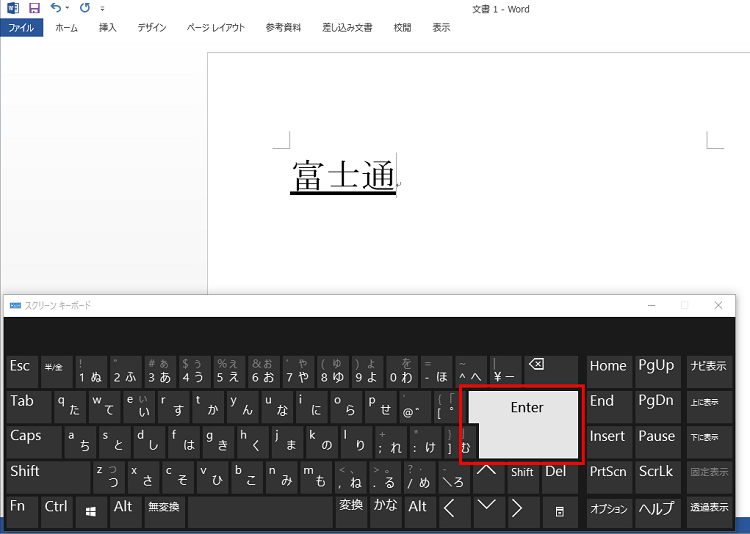Screen dimensions: 750x534
Task: Open the Customize Quick Access Toolbar dropdown
Action: click(x=102, y=9)
